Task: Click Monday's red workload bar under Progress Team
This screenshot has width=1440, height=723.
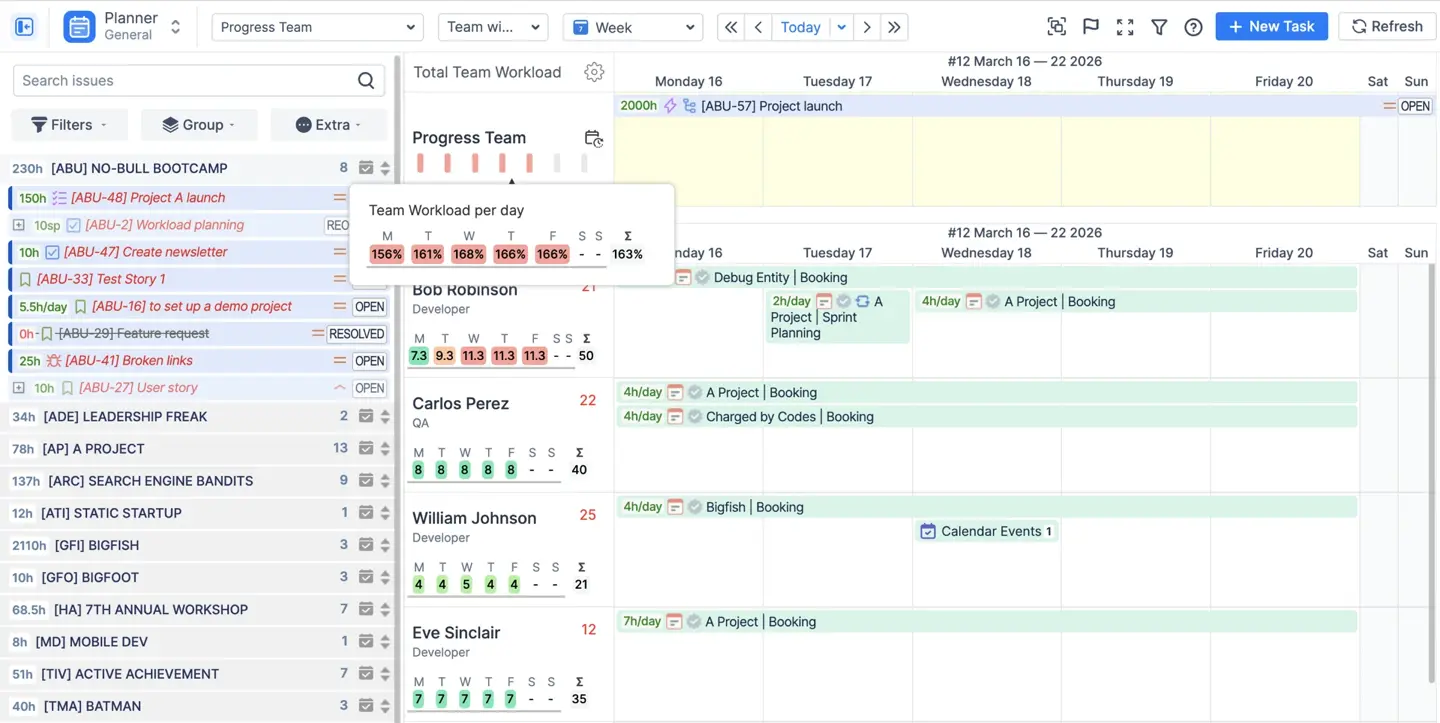Action: [x=421, y=161]
